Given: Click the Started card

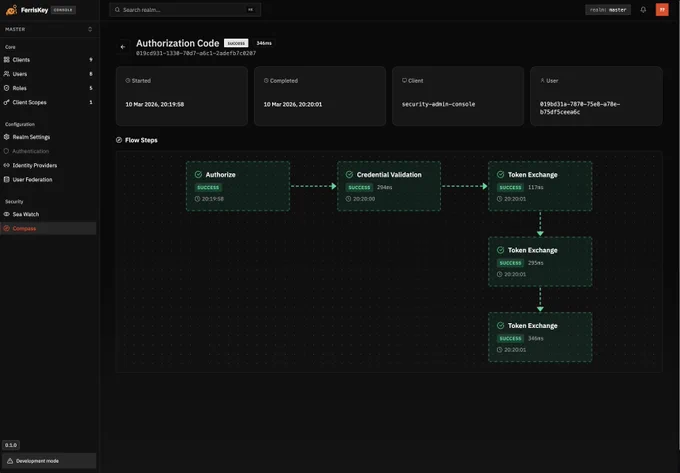Looking at the screenshot, I should pos(182,96).
